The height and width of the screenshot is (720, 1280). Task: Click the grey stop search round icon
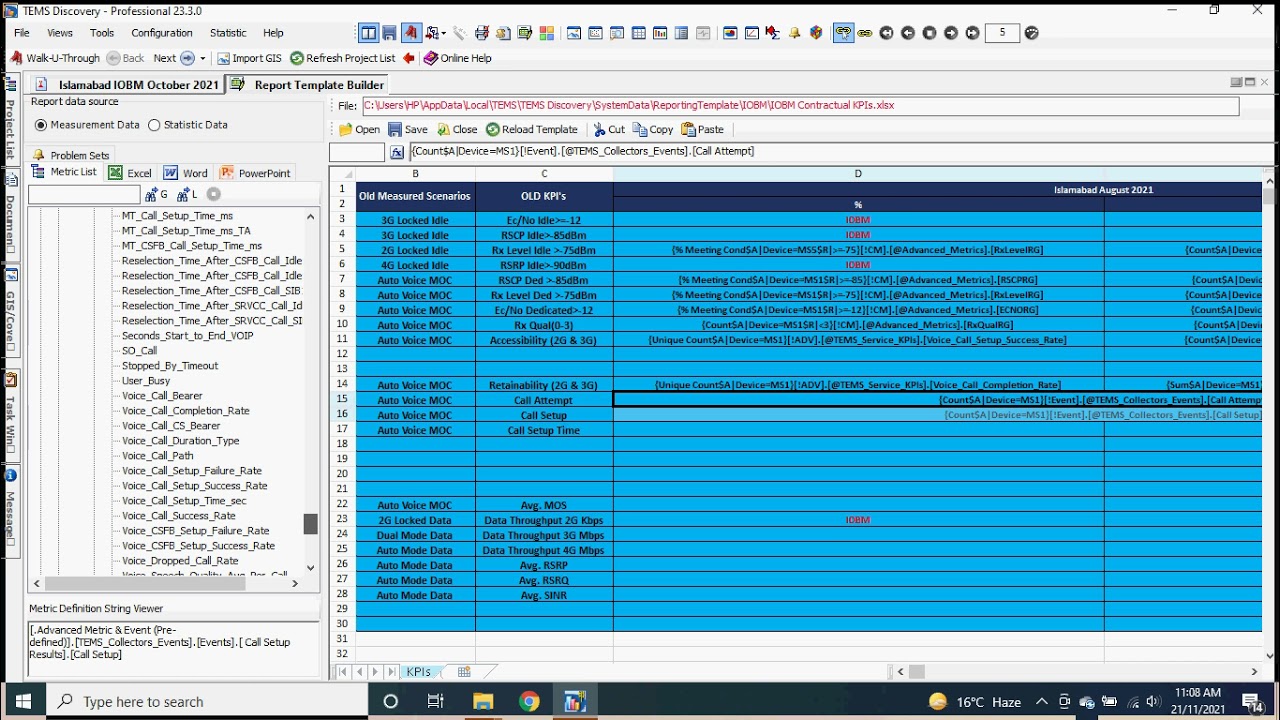point(213,194)
